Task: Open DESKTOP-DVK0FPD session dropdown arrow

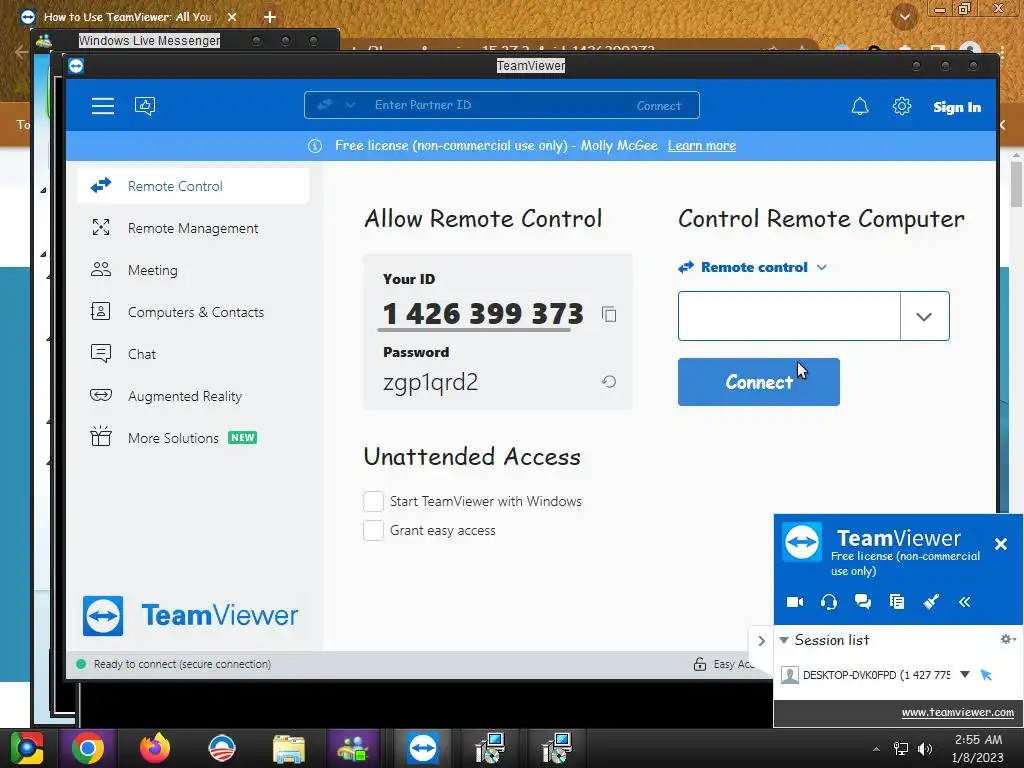Action: tap(965, 675)
